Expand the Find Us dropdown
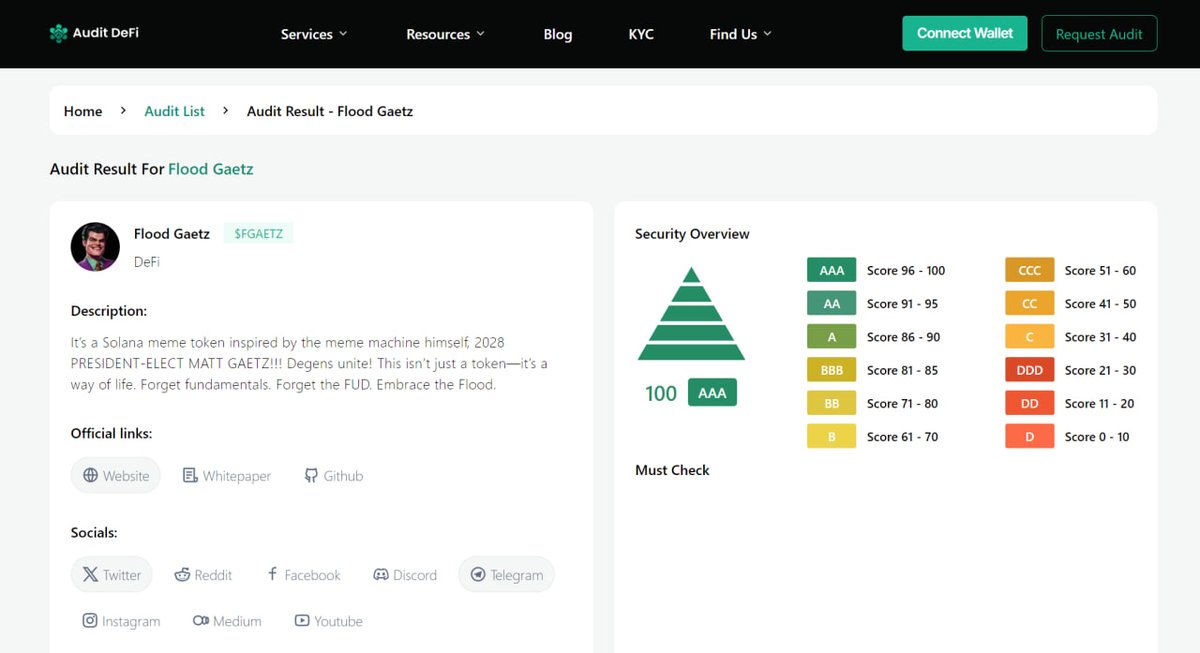 (741, 34)
